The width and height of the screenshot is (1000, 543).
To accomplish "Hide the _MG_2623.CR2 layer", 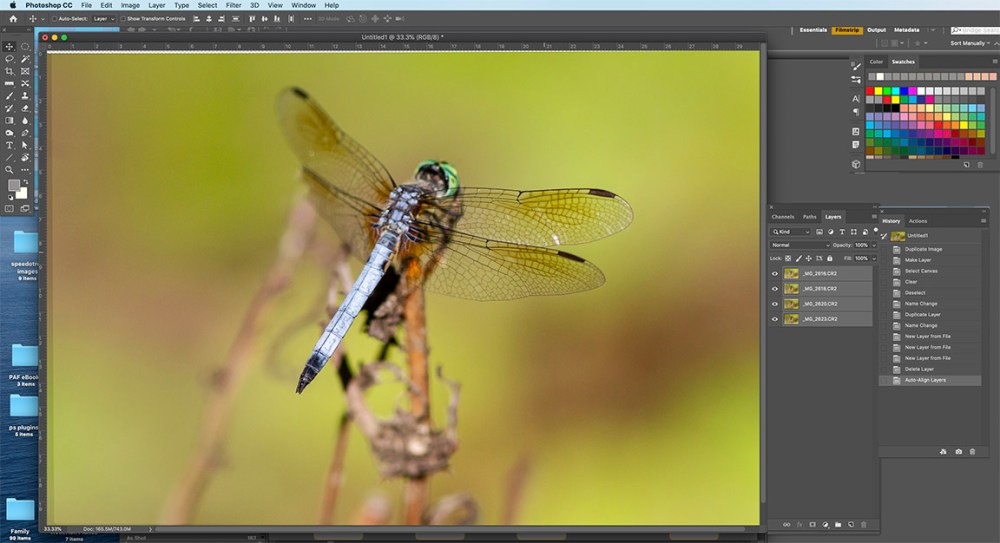I will [x=775, y=319].
